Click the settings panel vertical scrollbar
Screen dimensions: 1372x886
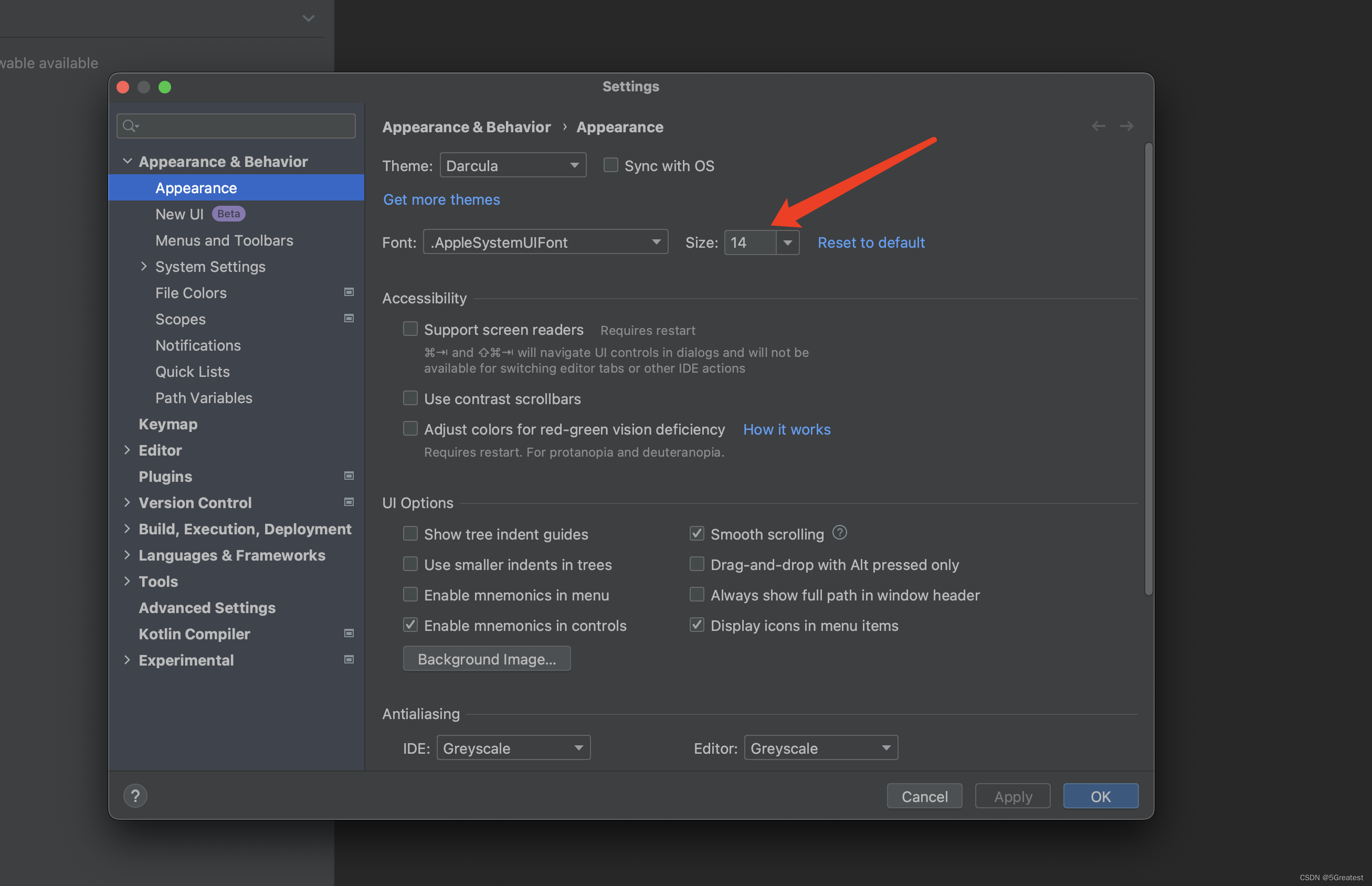pos(1148,368)
